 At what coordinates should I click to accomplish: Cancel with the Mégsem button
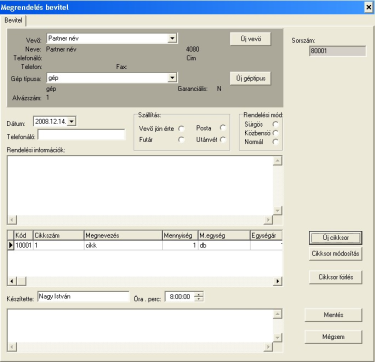[333, 337]
